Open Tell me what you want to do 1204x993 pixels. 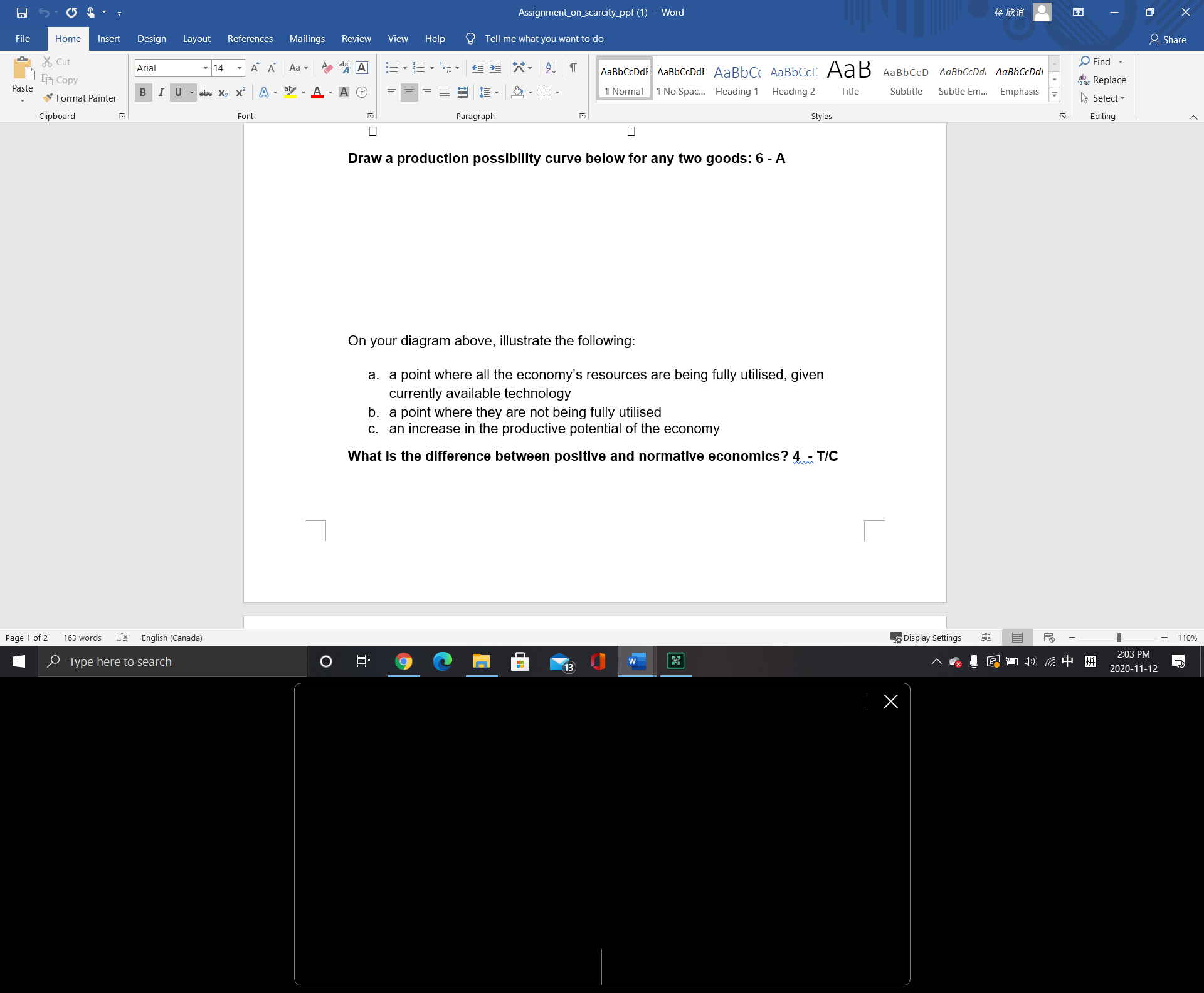543,38
